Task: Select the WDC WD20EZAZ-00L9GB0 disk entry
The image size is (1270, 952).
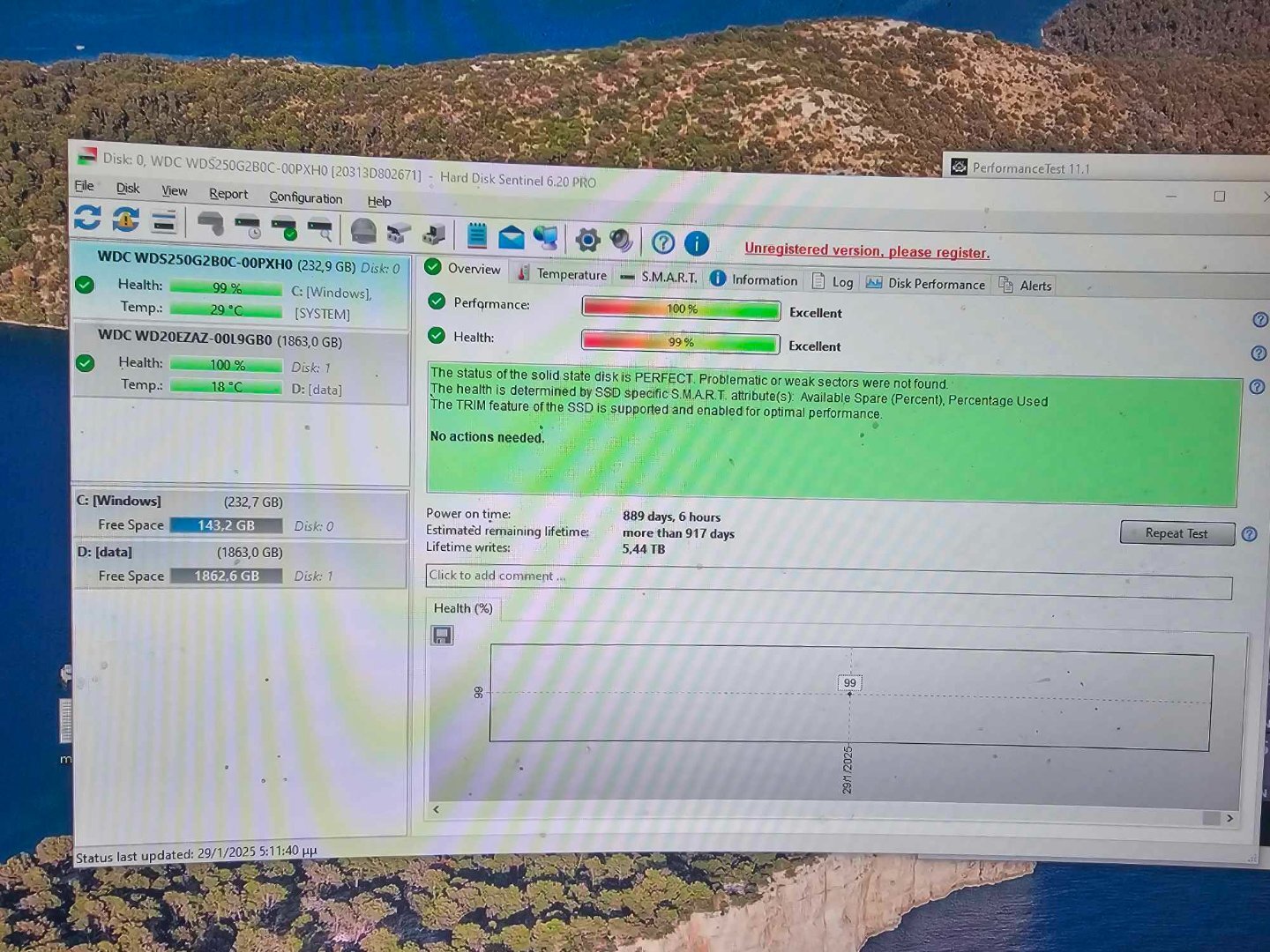Action: tap(240, 363)
